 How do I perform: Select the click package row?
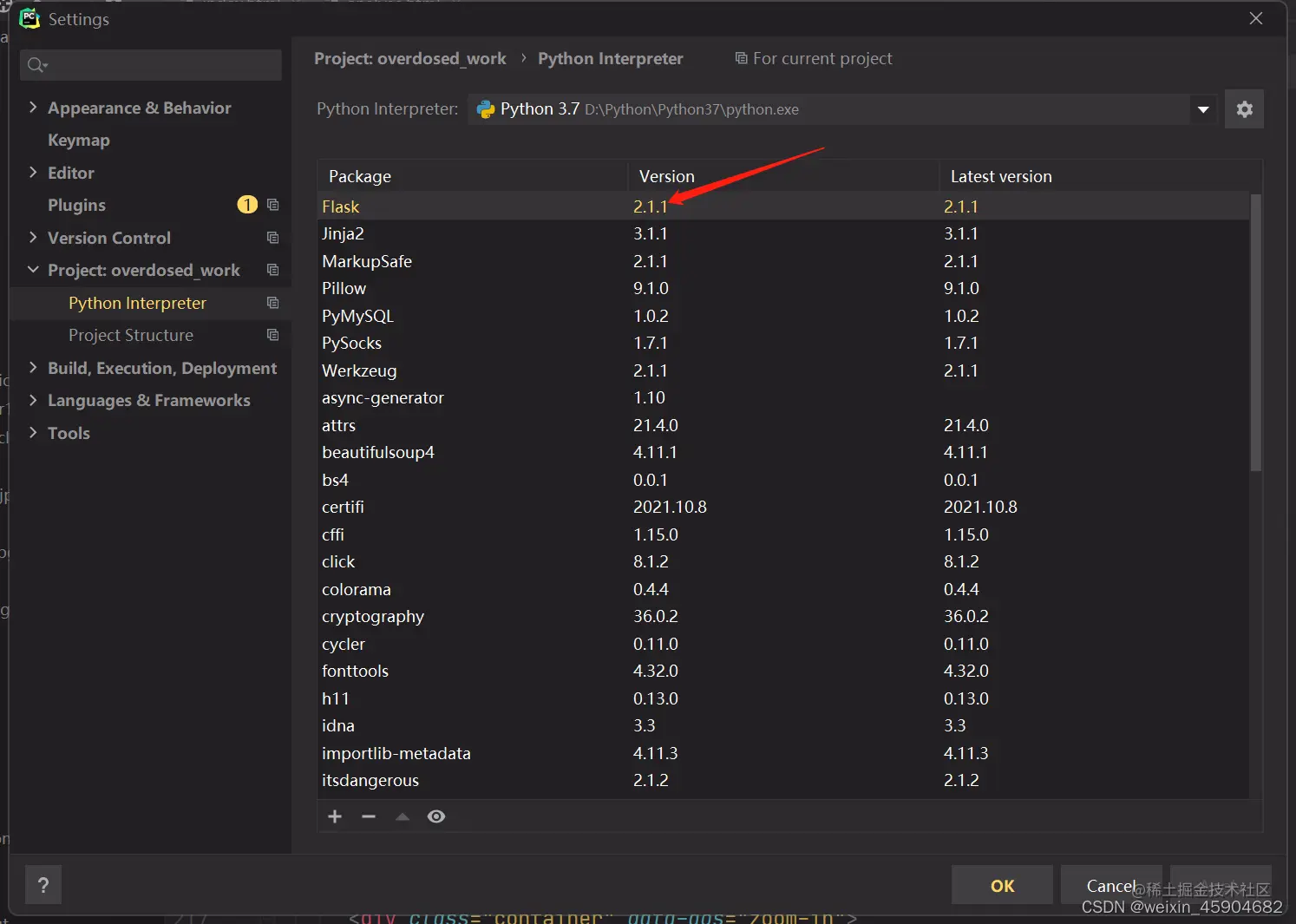click(x=783, y=561)
